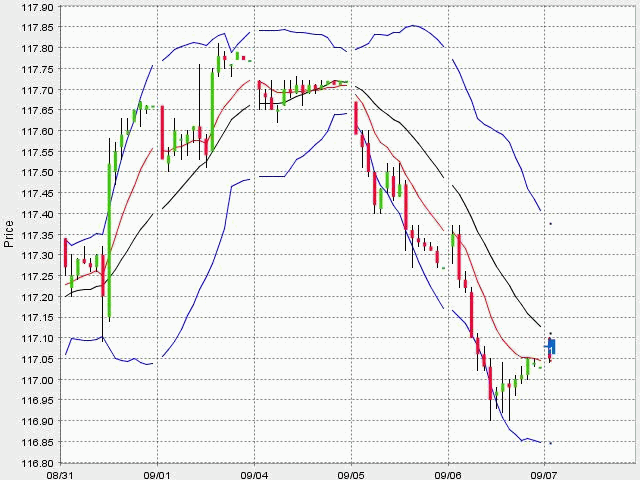Click the 116.90 price axis label
Image resolution: width=640 pixels, height=480 pixels.
[x=37, y=421]
